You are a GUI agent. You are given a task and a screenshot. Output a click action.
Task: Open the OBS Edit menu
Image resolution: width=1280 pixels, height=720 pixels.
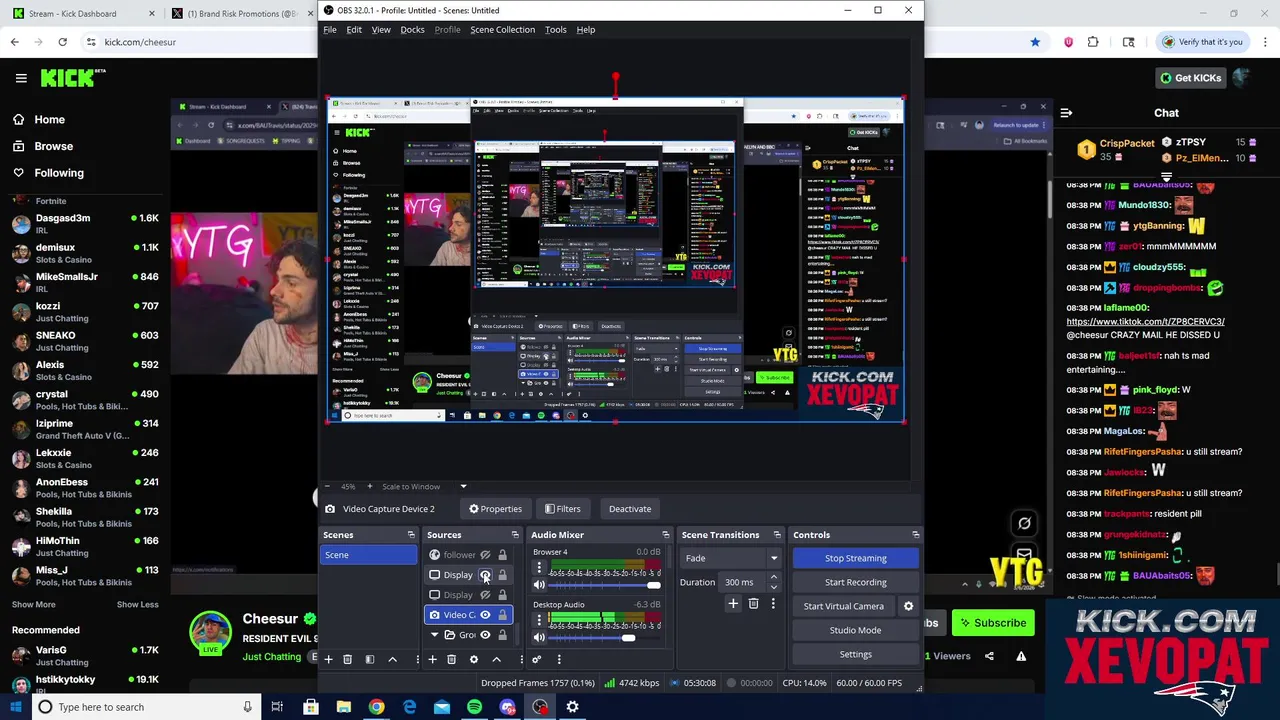pos(354,30)
